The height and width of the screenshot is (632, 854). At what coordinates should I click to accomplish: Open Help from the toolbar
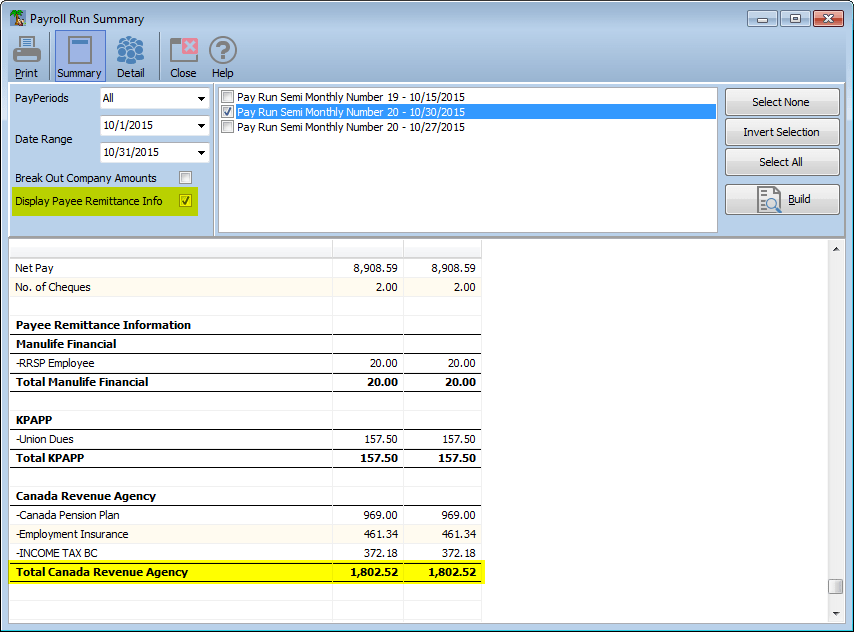pos(223,57)
